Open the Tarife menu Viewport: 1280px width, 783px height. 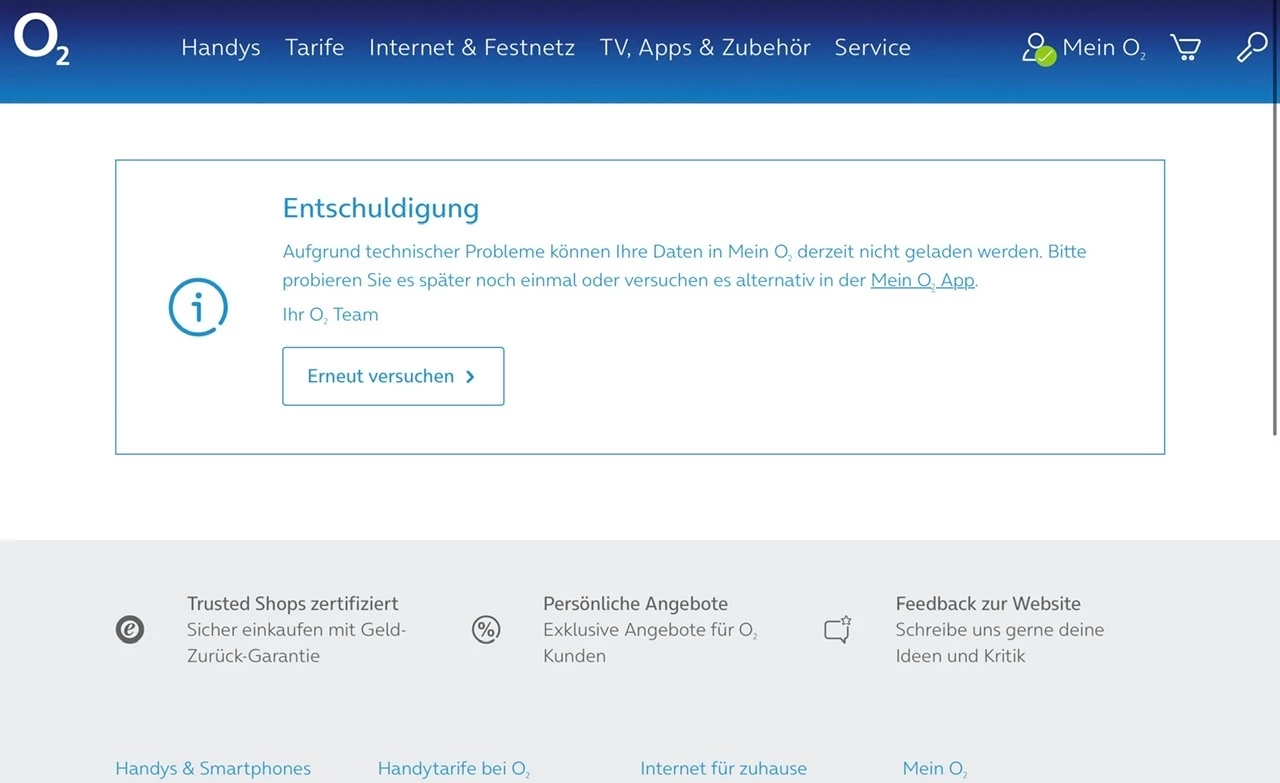(314, 47)
